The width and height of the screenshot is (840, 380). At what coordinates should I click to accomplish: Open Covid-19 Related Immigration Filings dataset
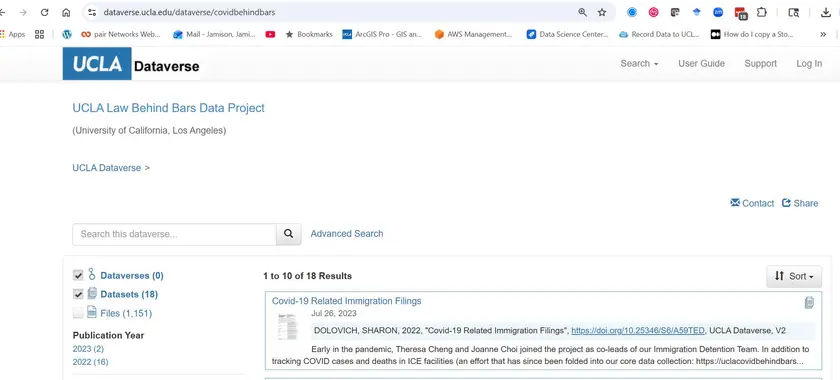347,301
